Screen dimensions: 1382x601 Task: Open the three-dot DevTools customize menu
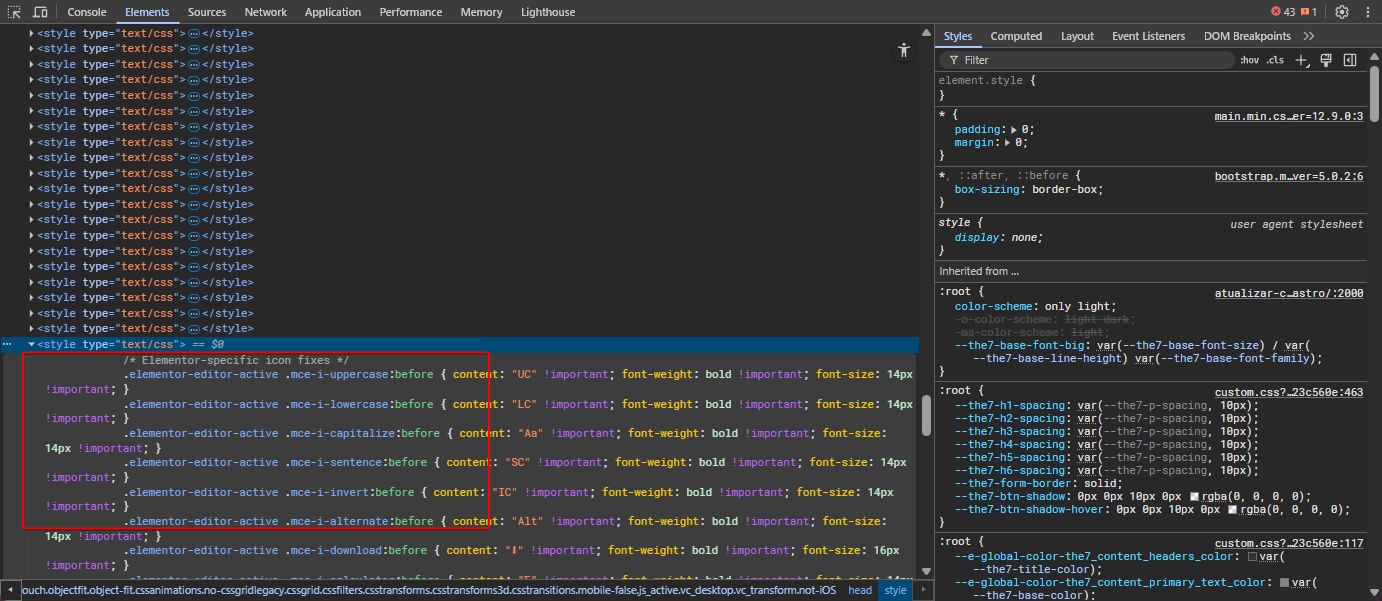point(1366,12)
